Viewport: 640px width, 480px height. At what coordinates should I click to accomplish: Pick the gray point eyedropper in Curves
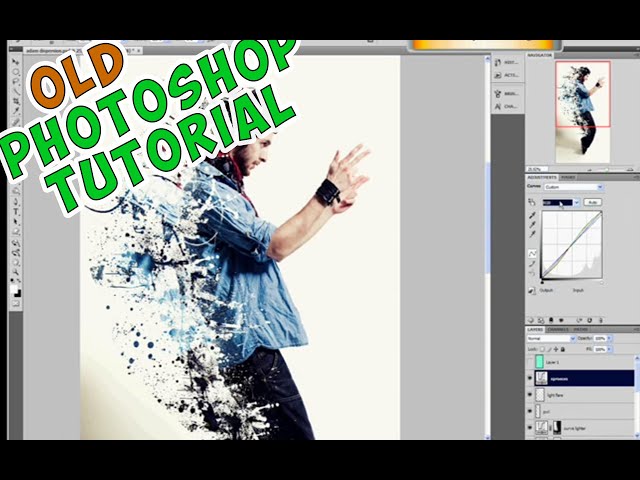532,224
